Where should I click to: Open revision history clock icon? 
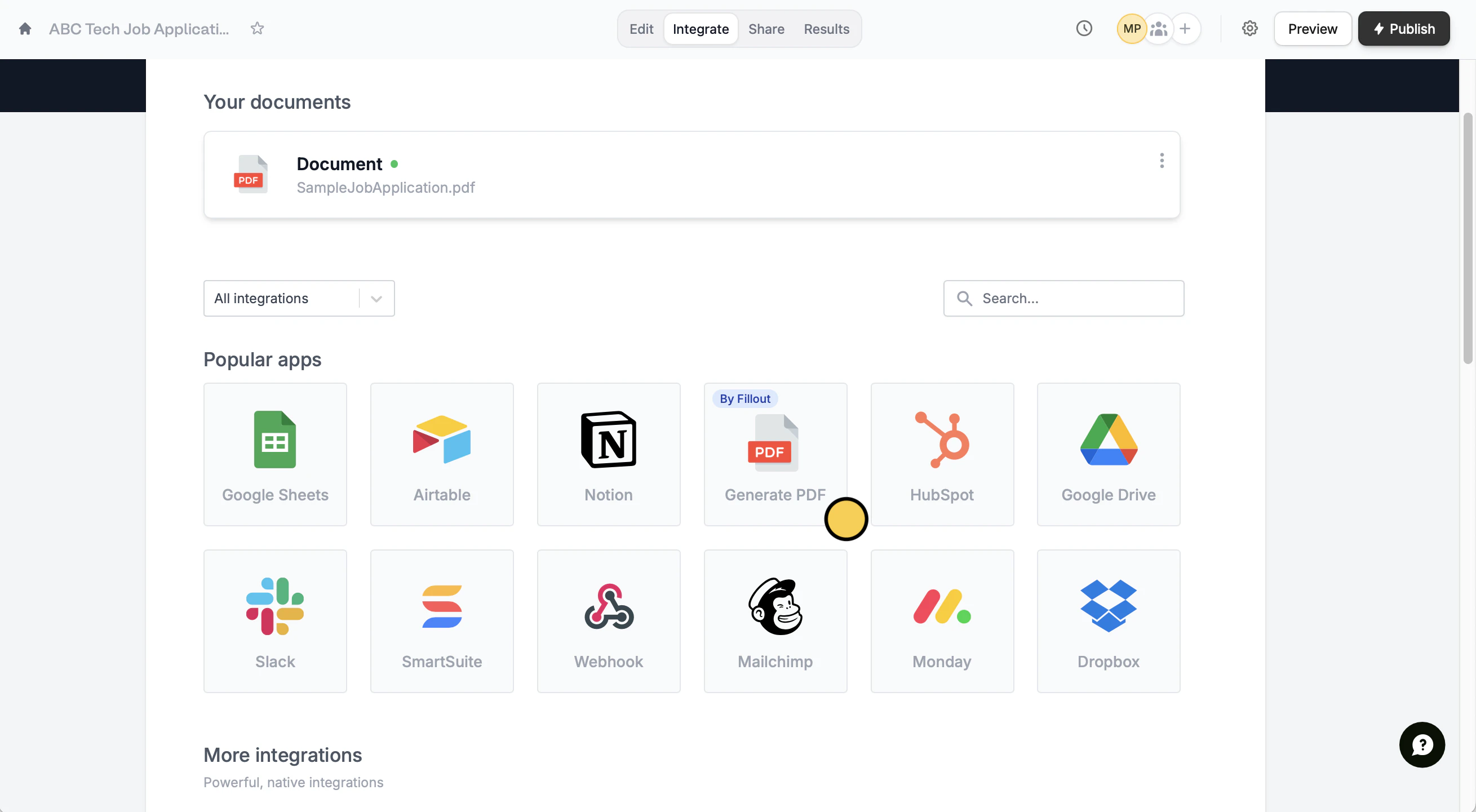click(1084, 29)
